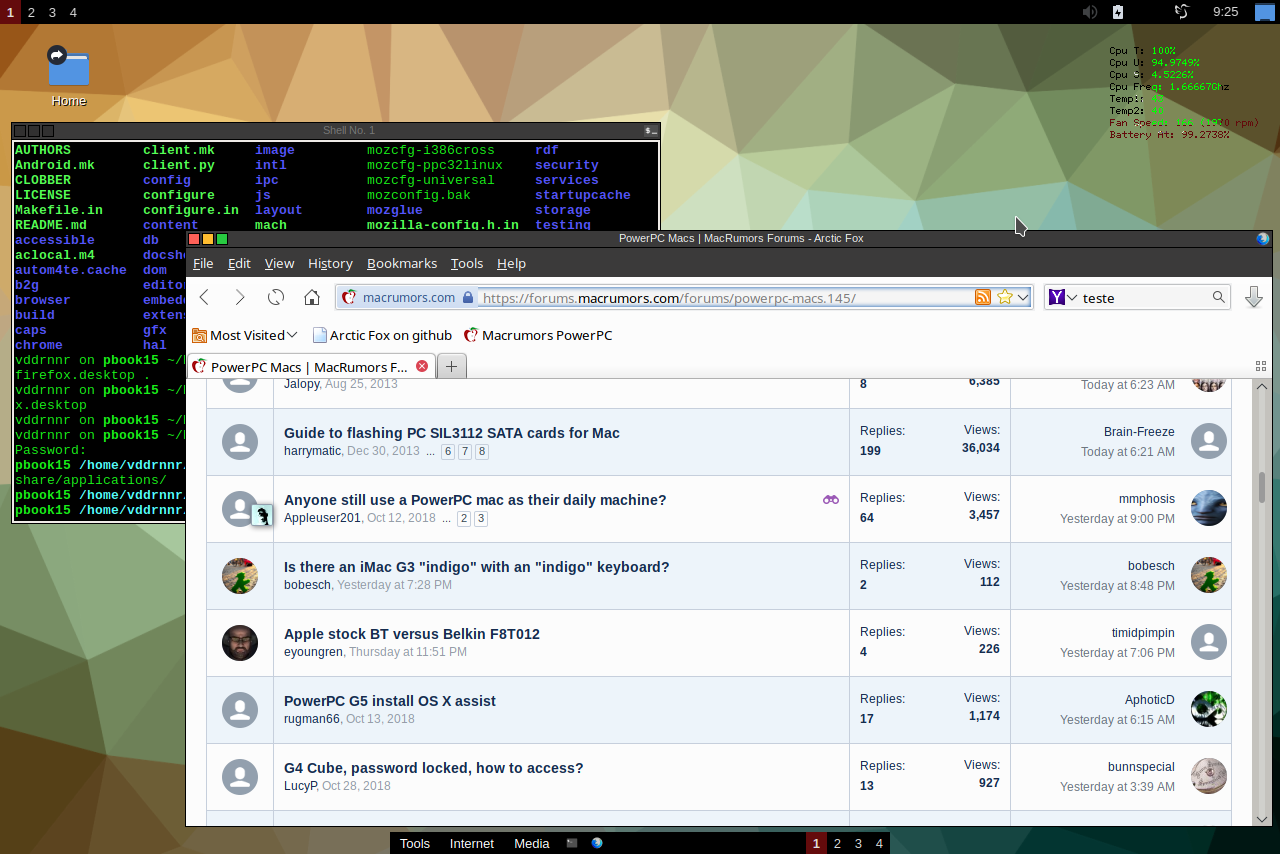Open mmphosis's avatar on the right
The image size is (1280, 854).
[x=1209, y=508]
